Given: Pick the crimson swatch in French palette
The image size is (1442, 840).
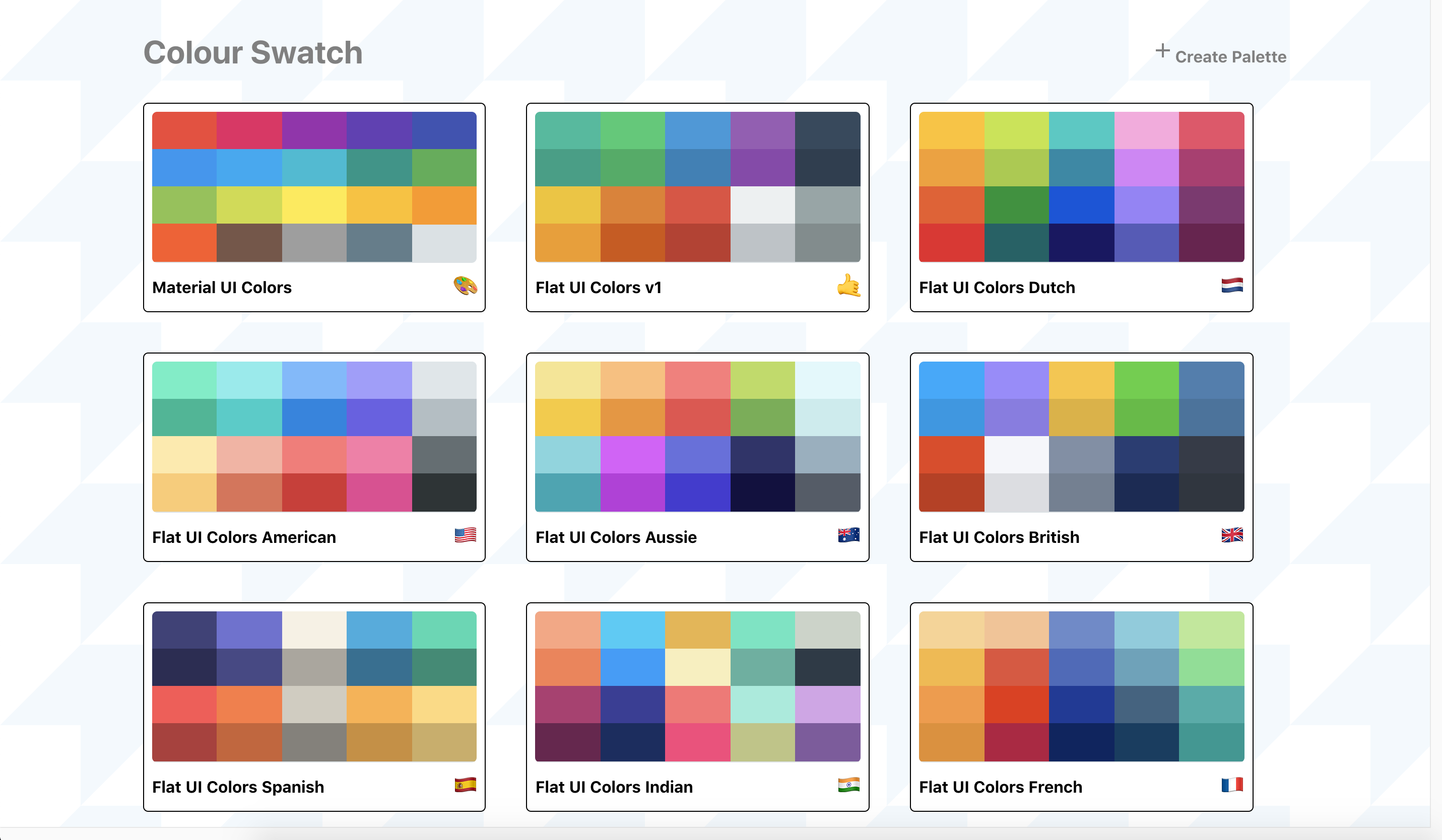Looking at the screenshot, I should click(x=1016, y=742).
